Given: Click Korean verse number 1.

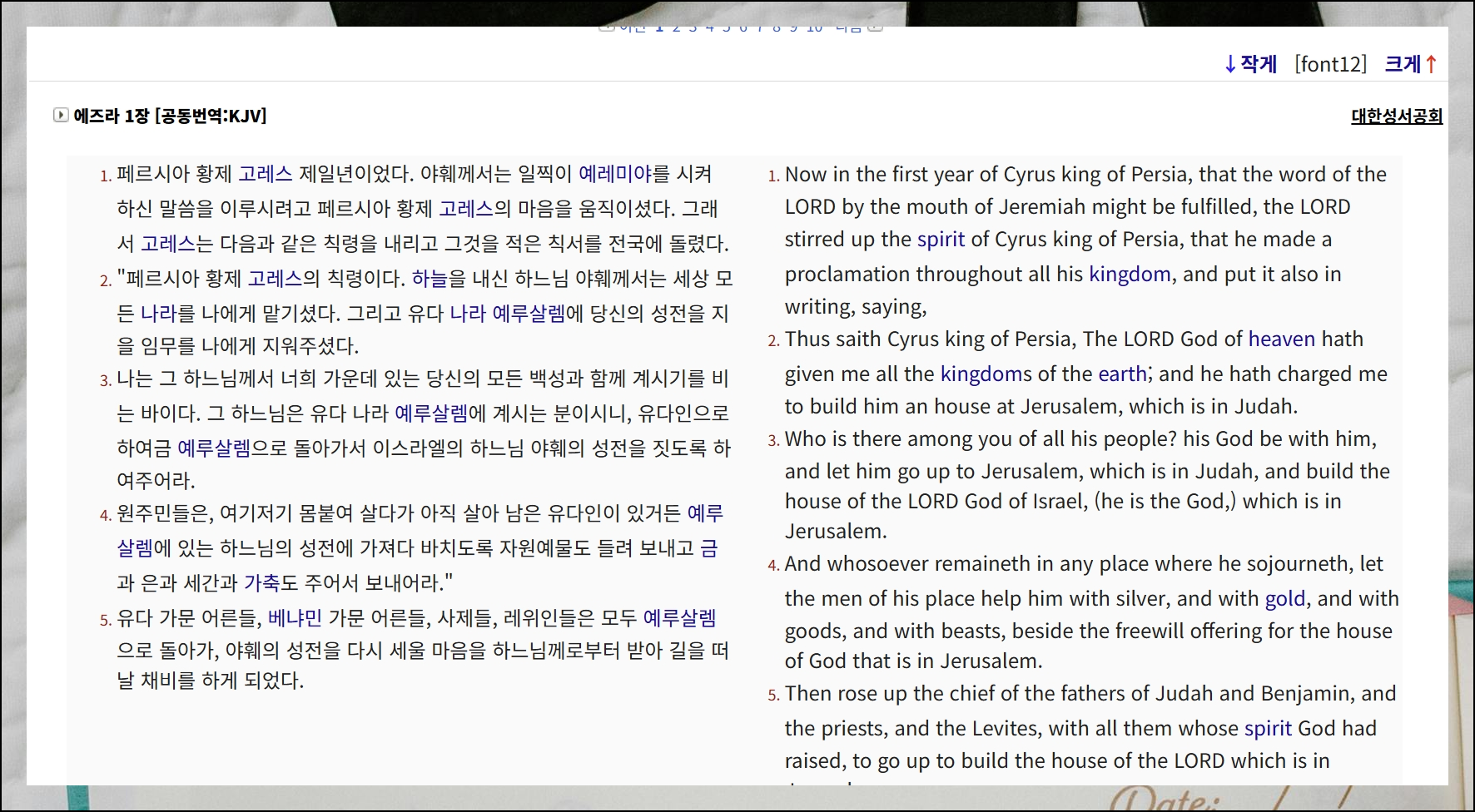Looking at the screenshot, I should coord(106,176).
